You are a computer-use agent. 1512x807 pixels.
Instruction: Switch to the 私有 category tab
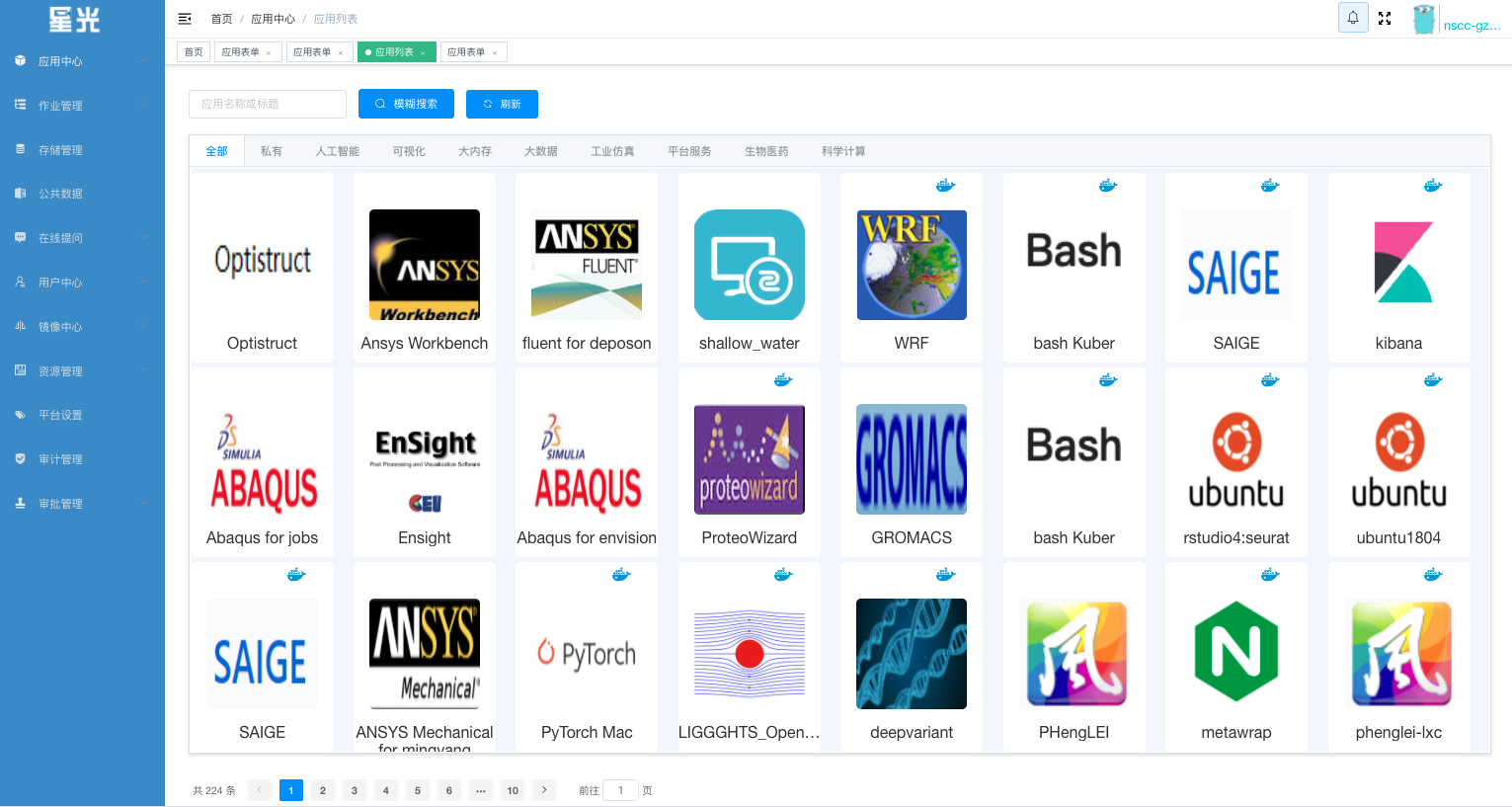point(272,151)
